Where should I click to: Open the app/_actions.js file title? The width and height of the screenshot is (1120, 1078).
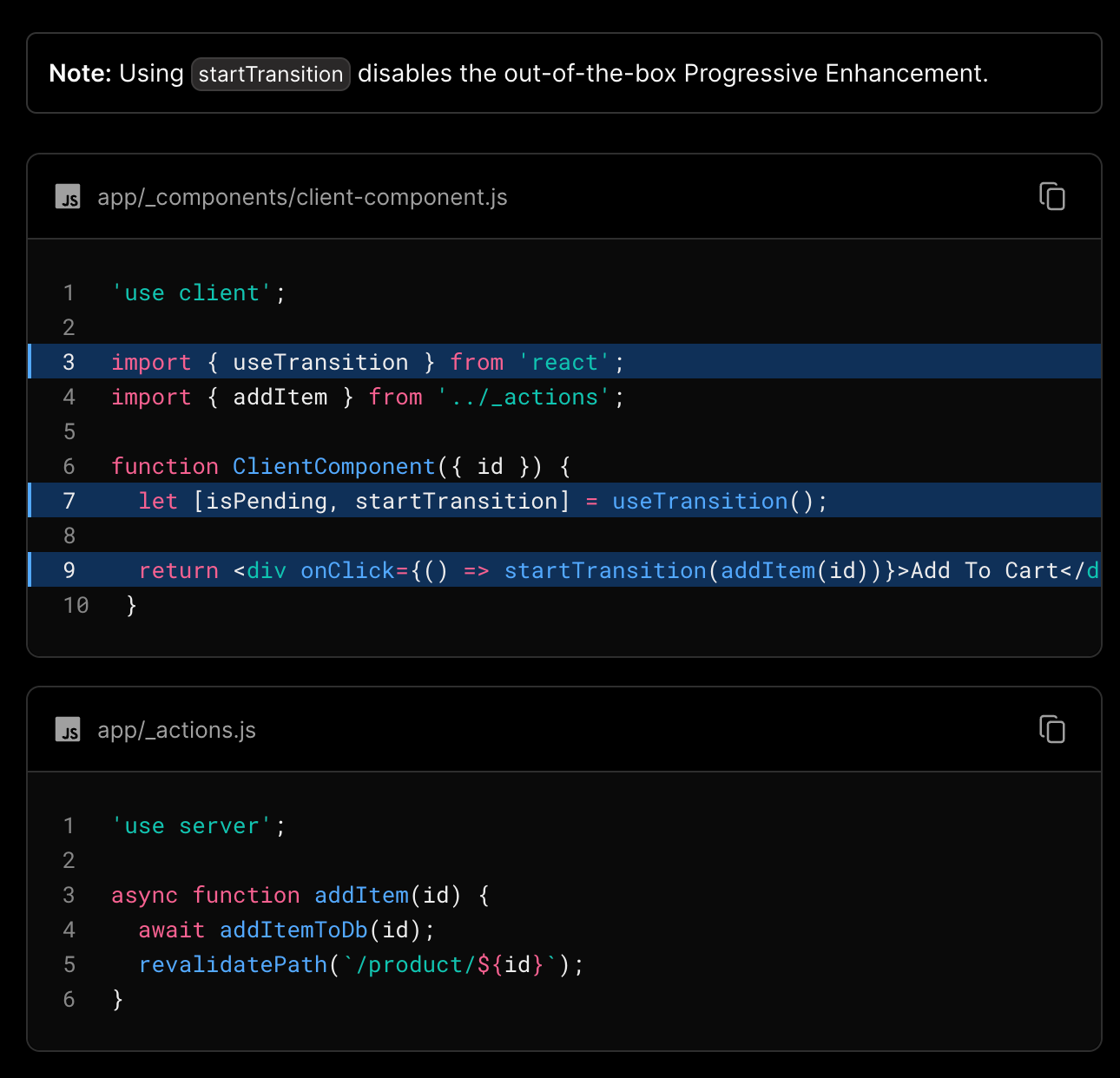175,730
